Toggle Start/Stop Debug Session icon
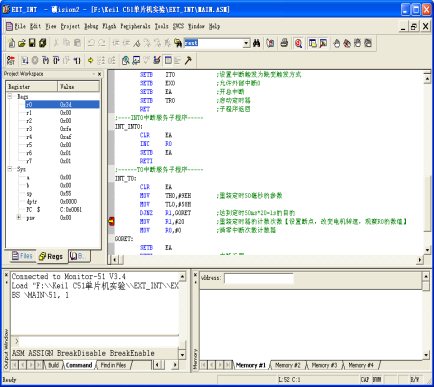 pos(298,43)
